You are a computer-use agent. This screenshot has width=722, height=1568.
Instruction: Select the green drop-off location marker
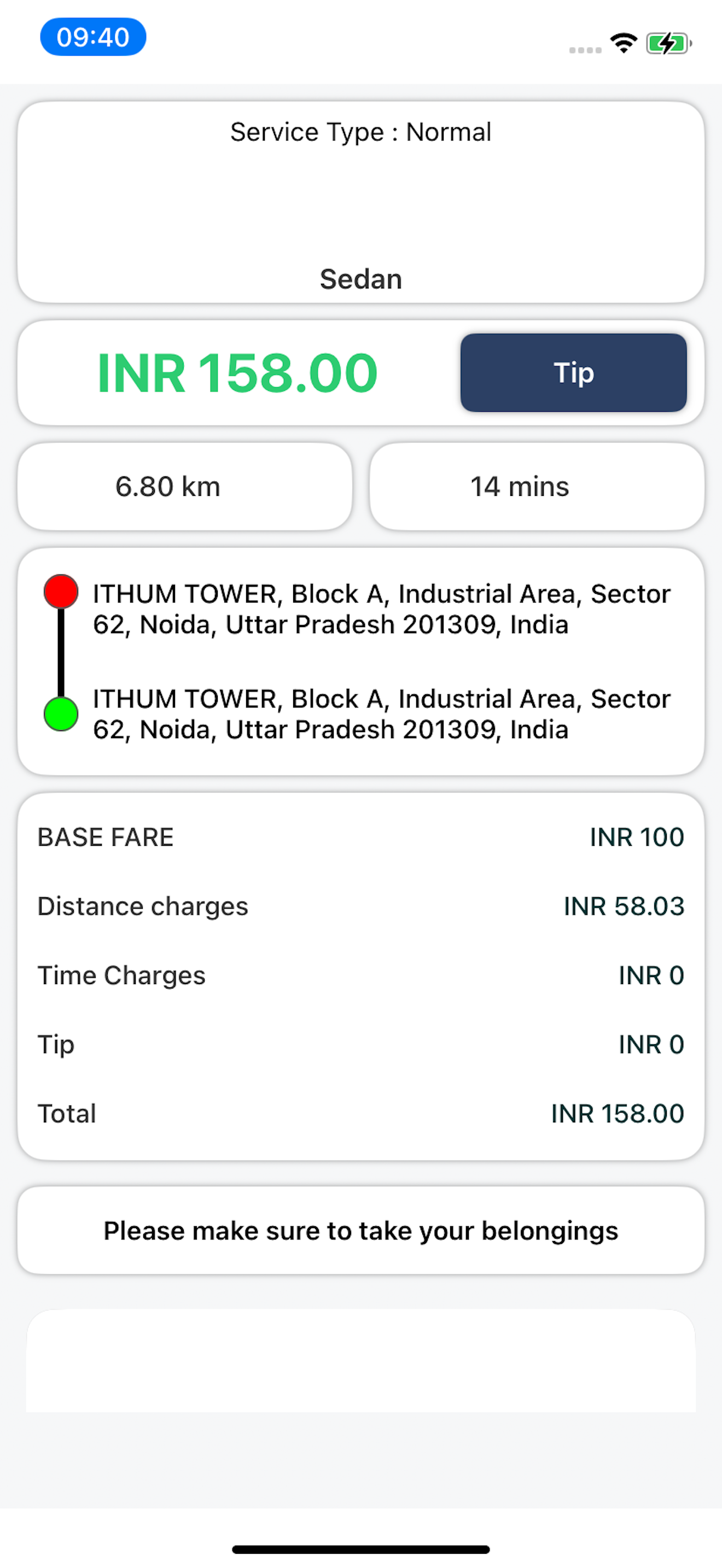(x=61, y=714)
